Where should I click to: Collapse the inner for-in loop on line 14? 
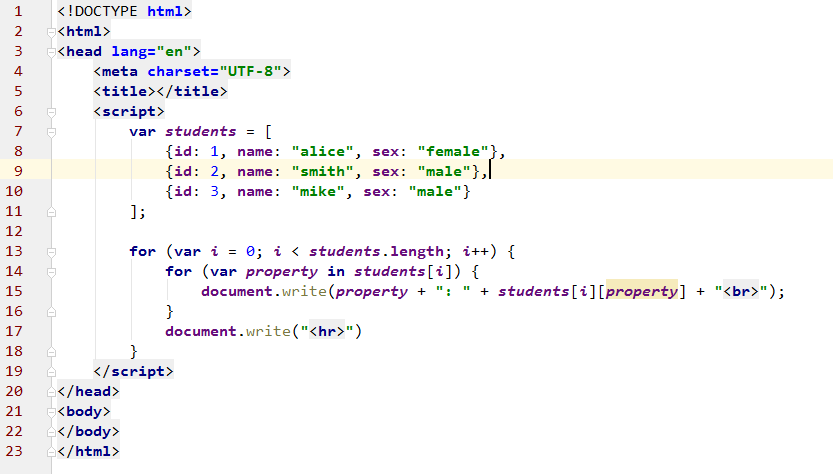pyautogui.click(x=51, y=273)
